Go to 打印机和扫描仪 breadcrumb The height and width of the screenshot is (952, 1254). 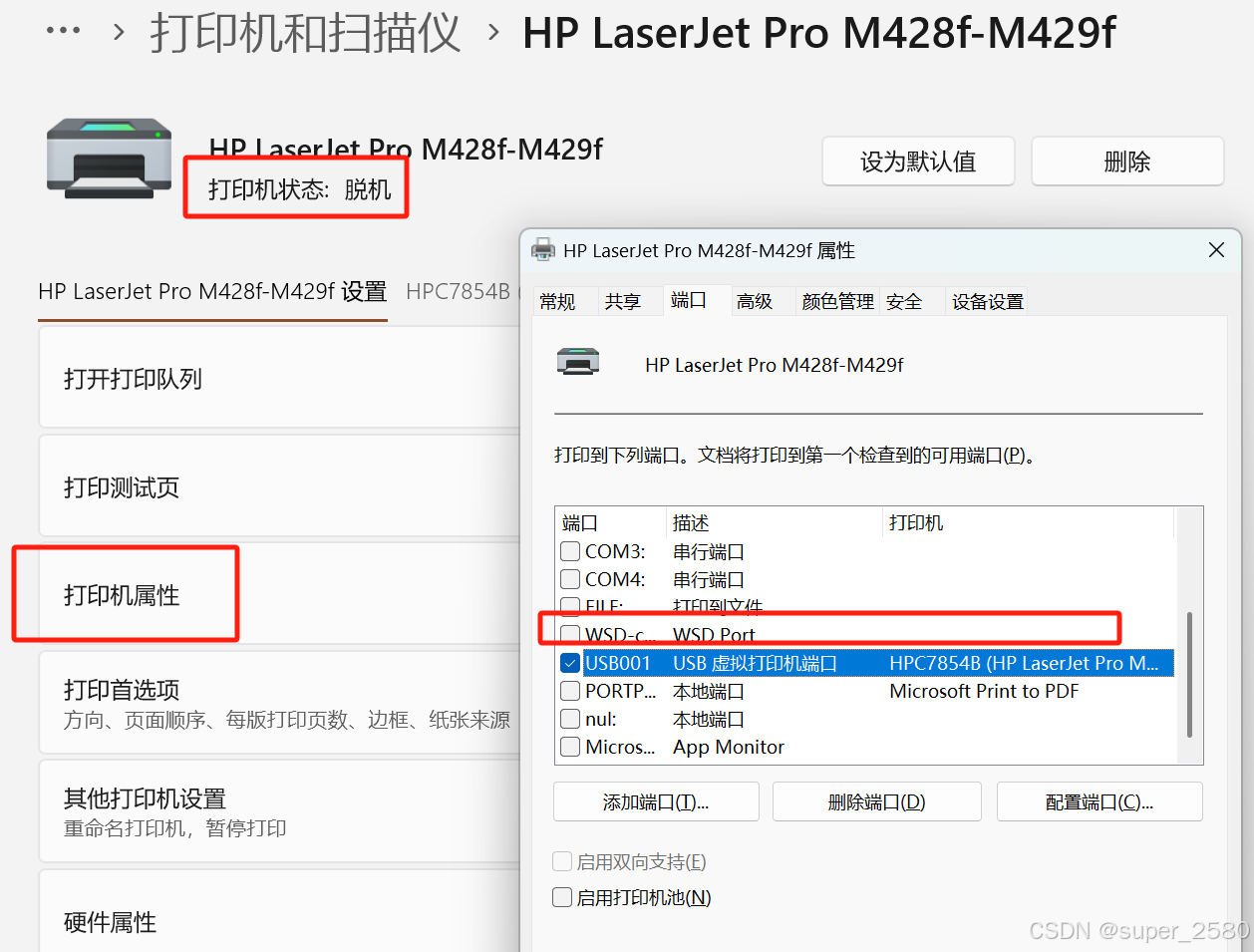point(305,33)
